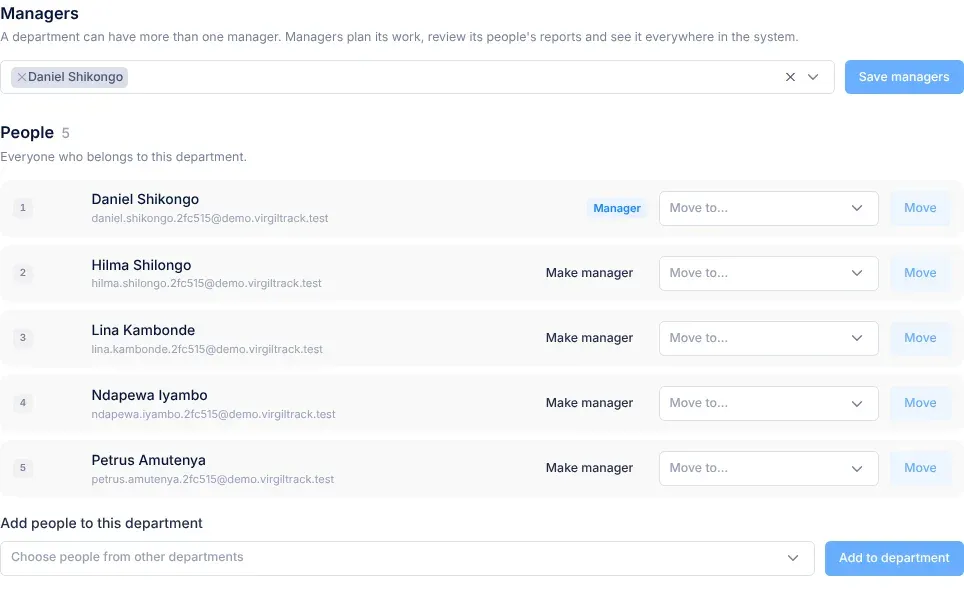Remove Daniel Shikongo chip from managers

pyautogui.click(x=22, y=77)
